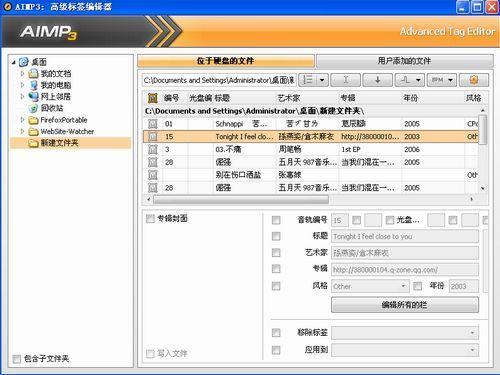Image resolution: width=500 pixels, height=375 pixels.
Task: Sort by the 艺术家 column header
Action: tap(307, 98)
